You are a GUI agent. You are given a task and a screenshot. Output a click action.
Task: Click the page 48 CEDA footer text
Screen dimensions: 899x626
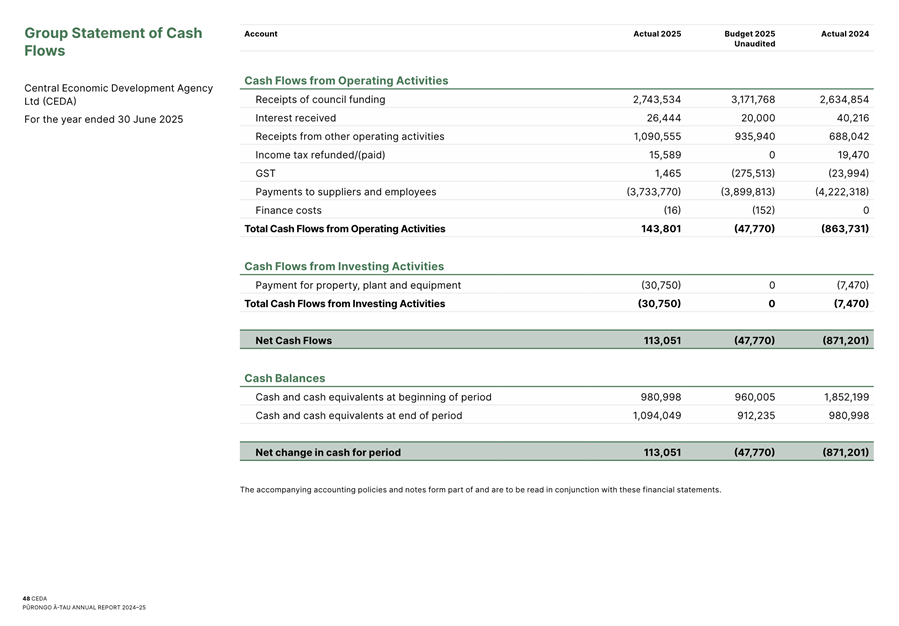click(35, 599)
